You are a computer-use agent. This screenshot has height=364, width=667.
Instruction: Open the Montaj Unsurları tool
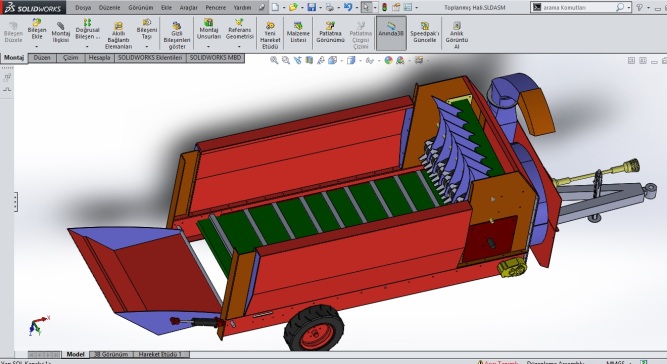(x=208, y=29)
